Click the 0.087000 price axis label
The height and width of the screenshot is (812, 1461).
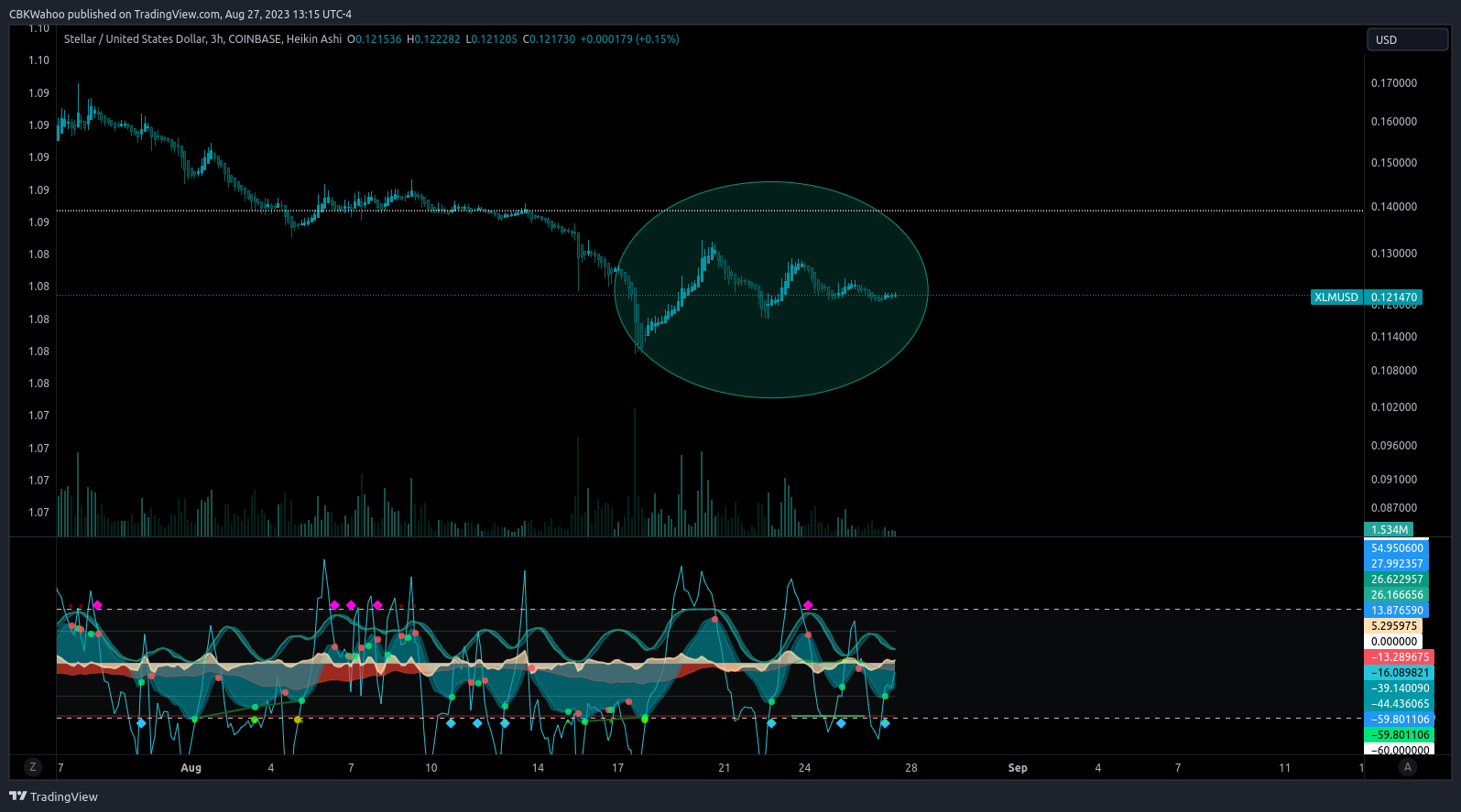click(x=1393, y=508)
